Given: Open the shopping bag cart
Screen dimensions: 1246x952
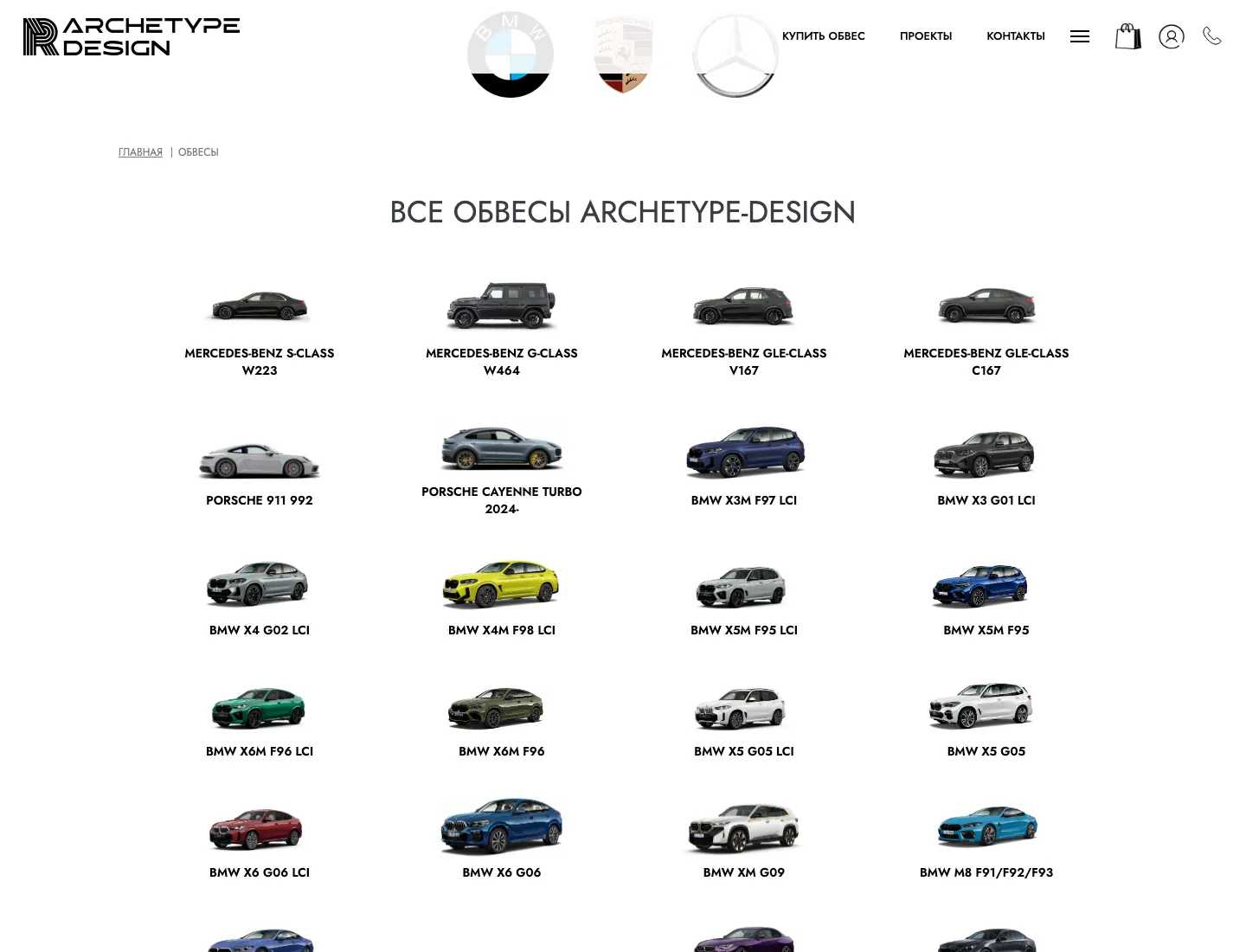Looking at the screenshot, I should pos(1127,36).
